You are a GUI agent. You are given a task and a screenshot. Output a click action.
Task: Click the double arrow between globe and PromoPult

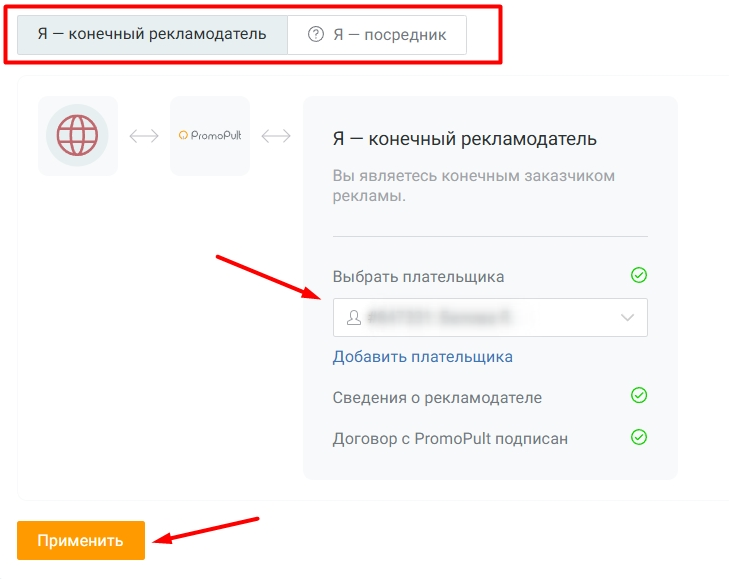click(x=144, y=136)
